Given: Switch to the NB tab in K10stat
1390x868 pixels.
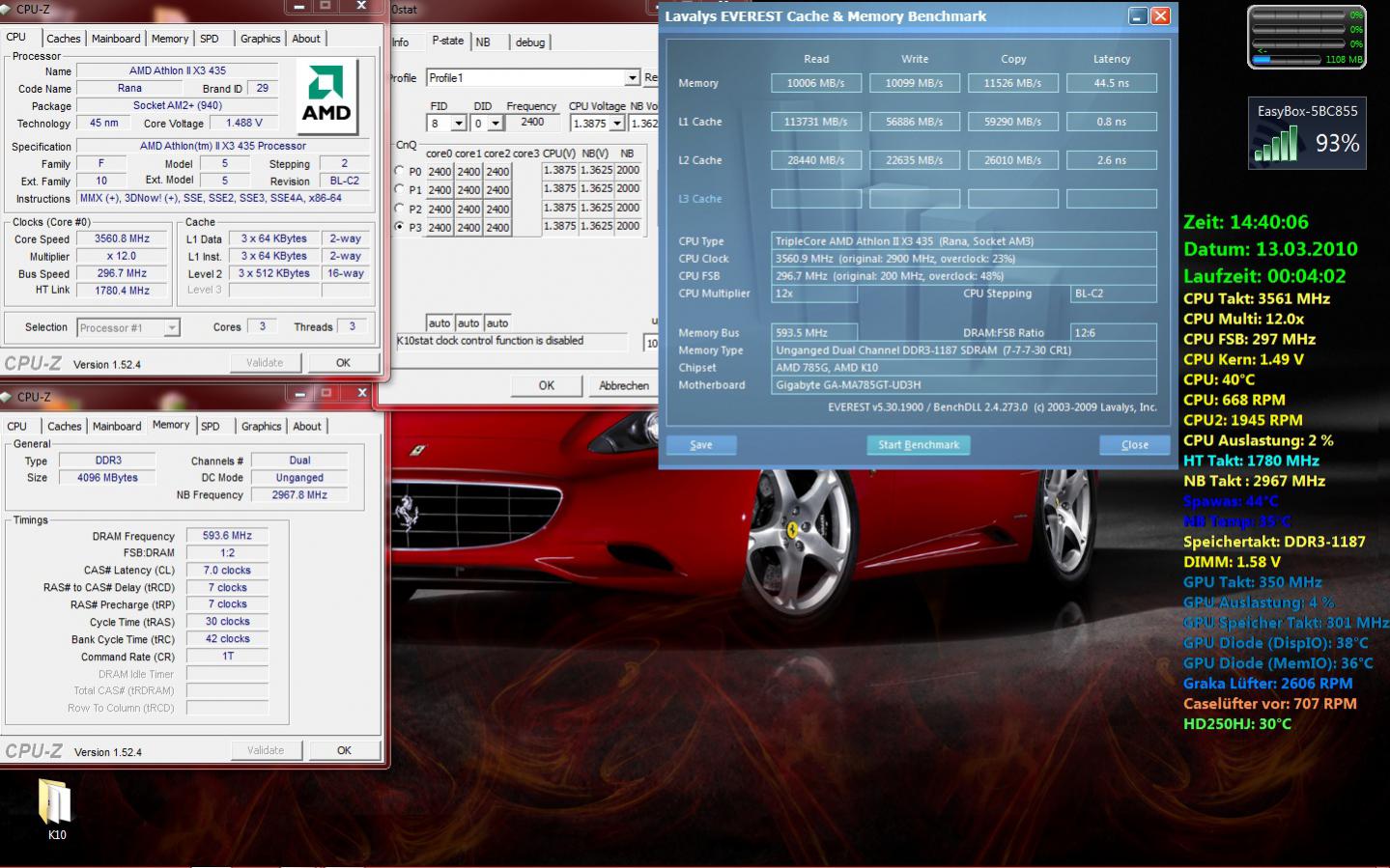Looking at the screenshot, I should point(483,42).
